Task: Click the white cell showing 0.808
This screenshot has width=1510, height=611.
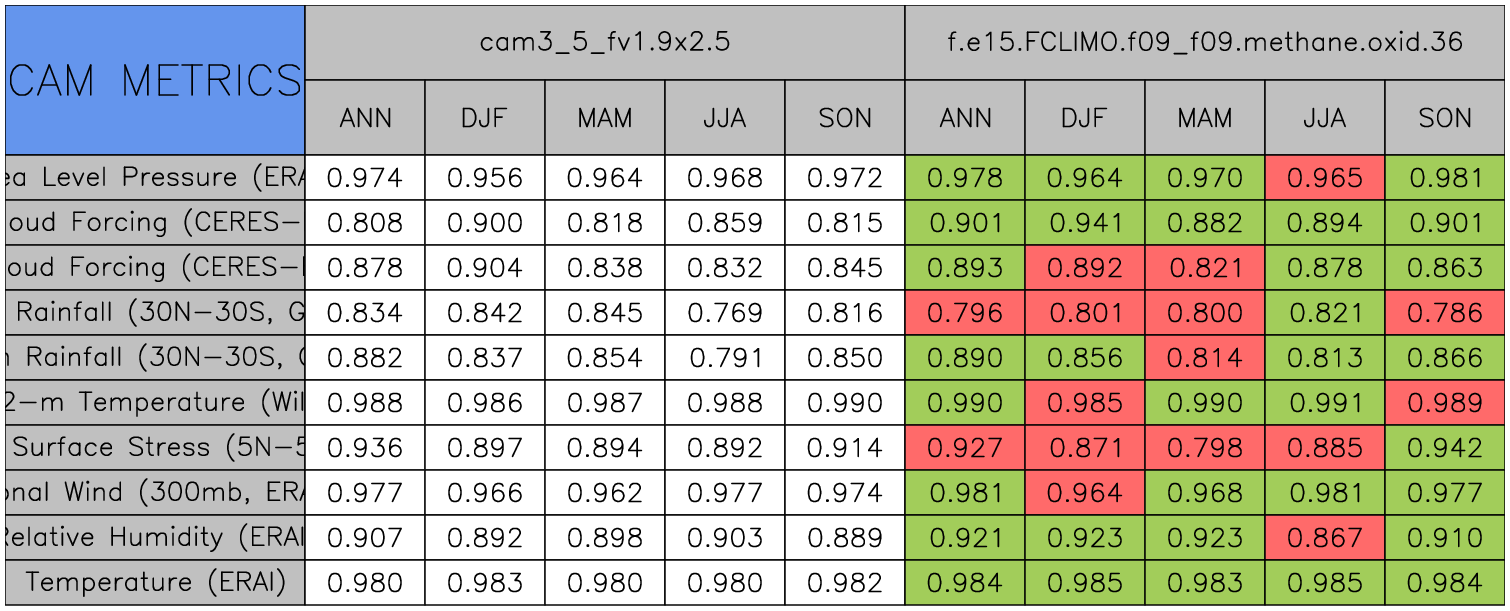Action: (365, 223)
